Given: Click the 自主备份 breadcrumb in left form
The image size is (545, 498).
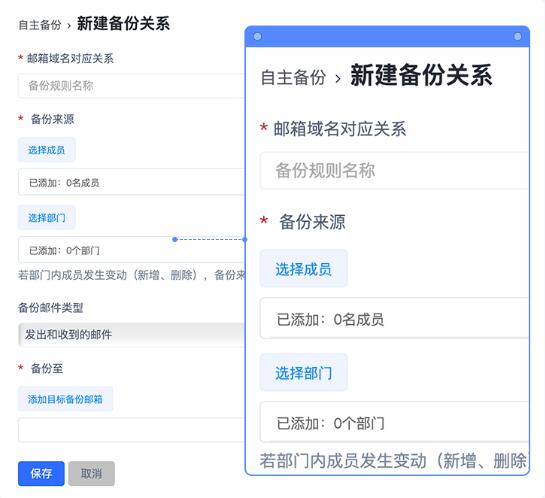Looking at the screenshot, I should click(x=40, y=25).
